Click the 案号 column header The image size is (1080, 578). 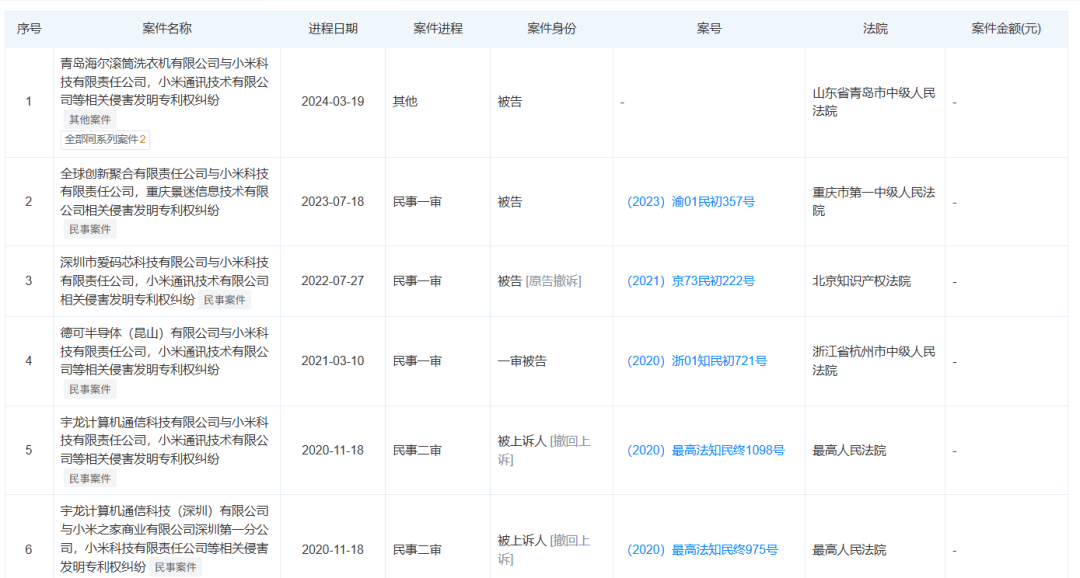tap(709, 29)
